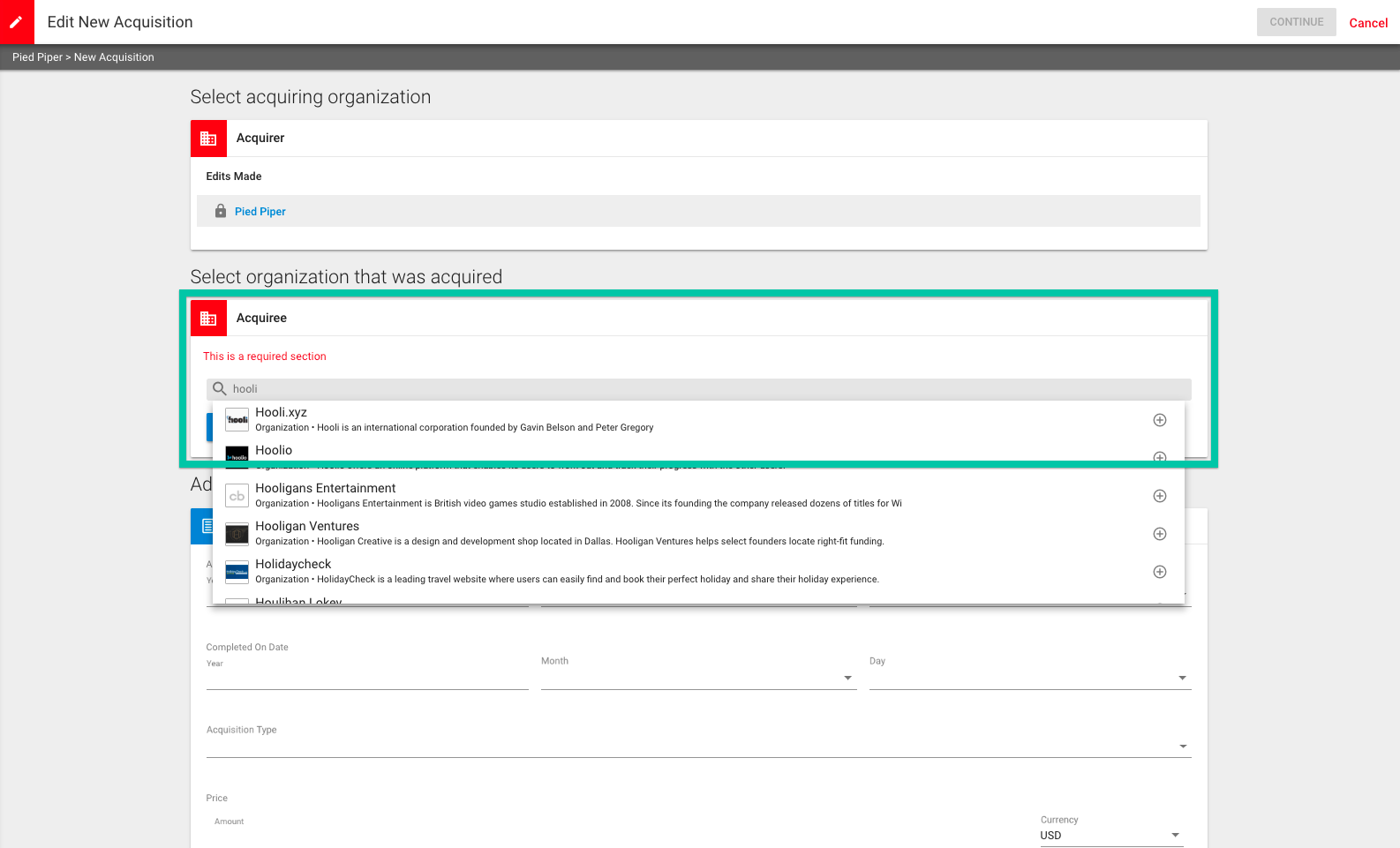This screenshot has width=1400, height=848.
Task: Open the Currency USD dropdown
Action: 1111,836
